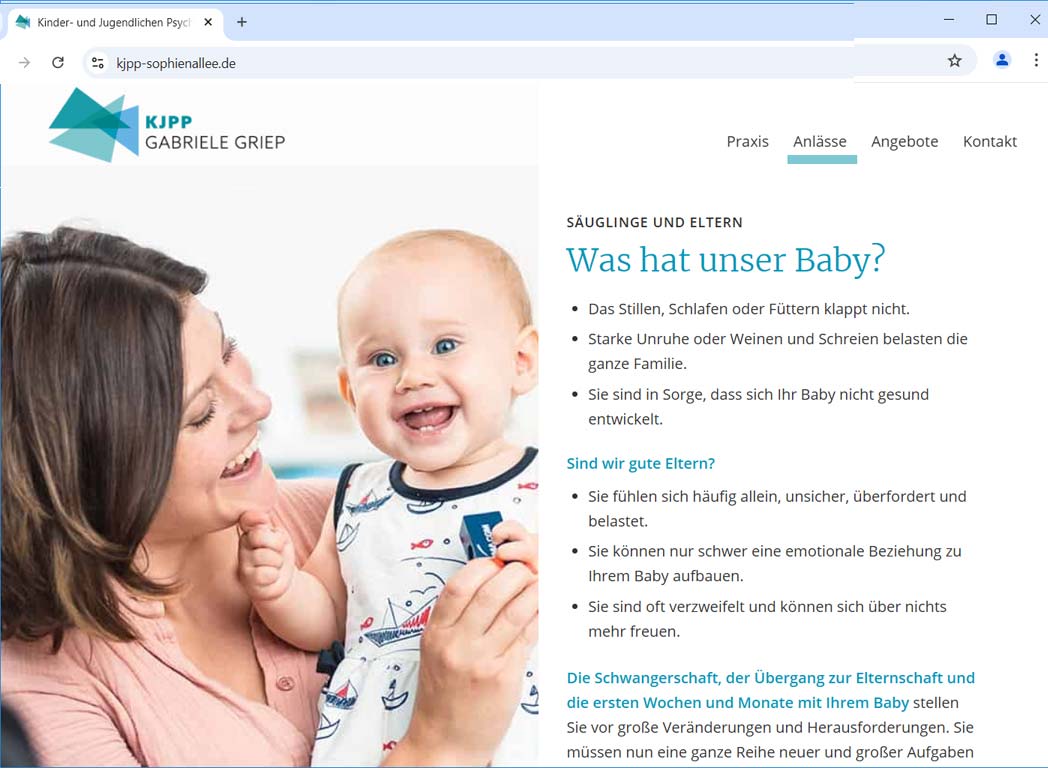Viewport: 1048px width, 769px height.
Task: Open site information icon in address bar
Action: point(98,63)
